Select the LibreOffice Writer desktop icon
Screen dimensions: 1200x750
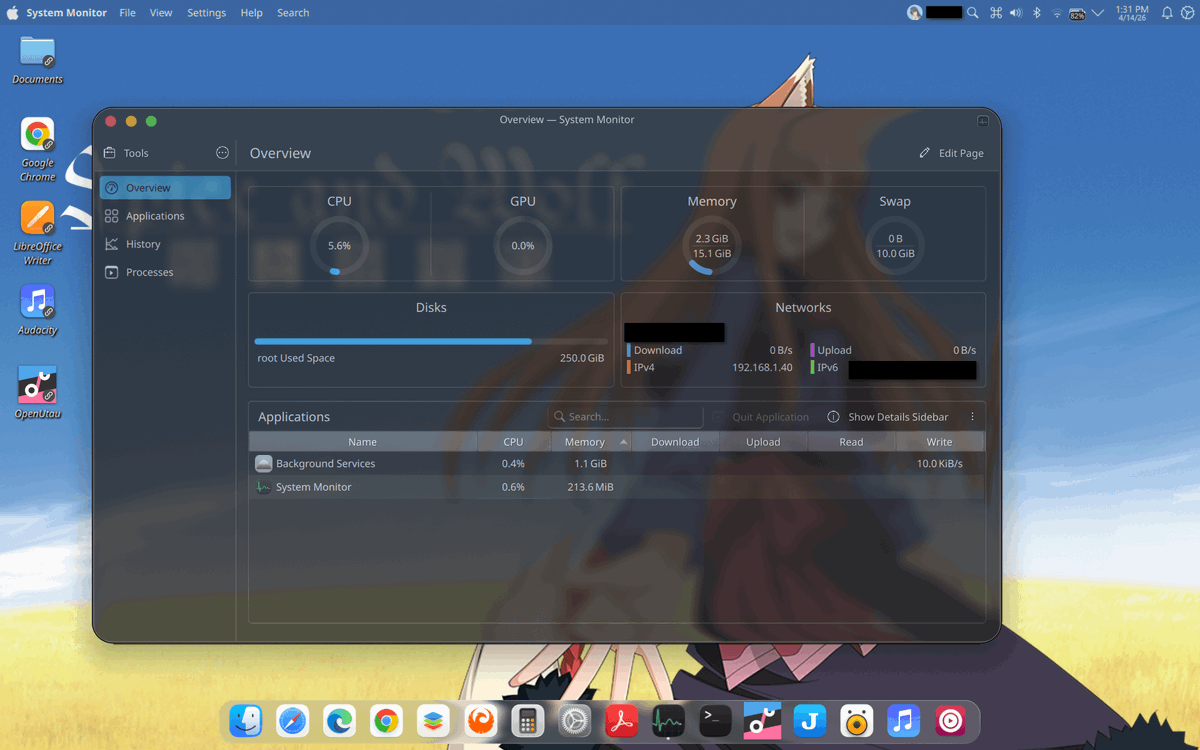pyautogui.click(x=38, y=233)
